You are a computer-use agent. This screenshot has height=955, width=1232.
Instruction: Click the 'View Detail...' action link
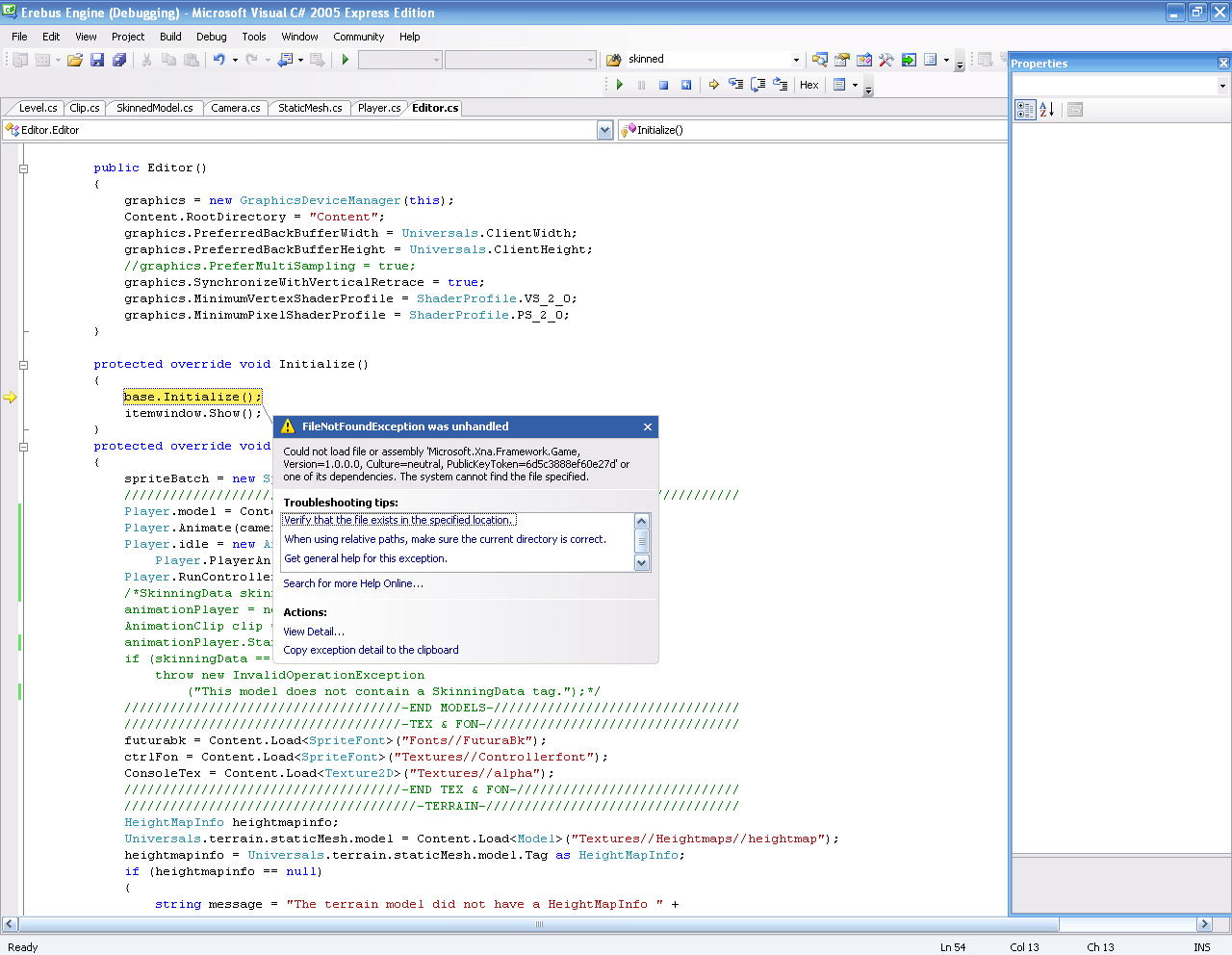[x=314, y=632]
